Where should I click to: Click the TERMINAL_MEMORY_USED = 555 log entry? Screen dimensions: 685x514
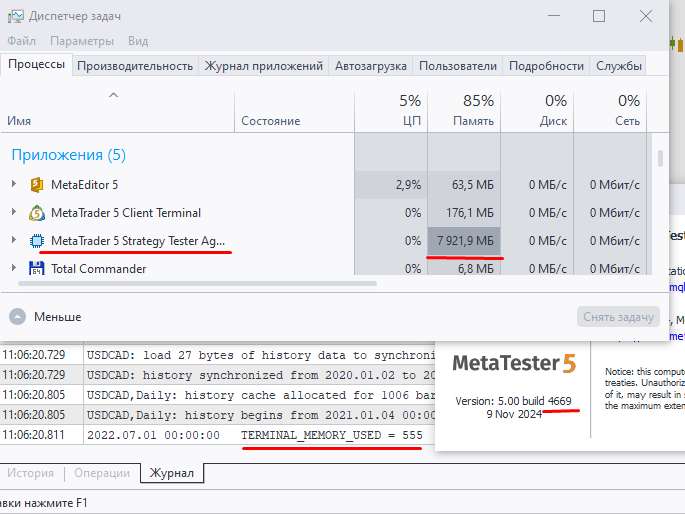coord(332,435)
